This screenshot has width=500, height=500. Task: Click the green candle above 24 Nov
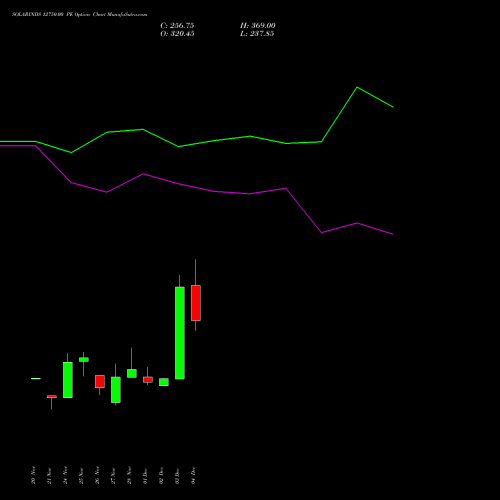click(x=68, y=380)
